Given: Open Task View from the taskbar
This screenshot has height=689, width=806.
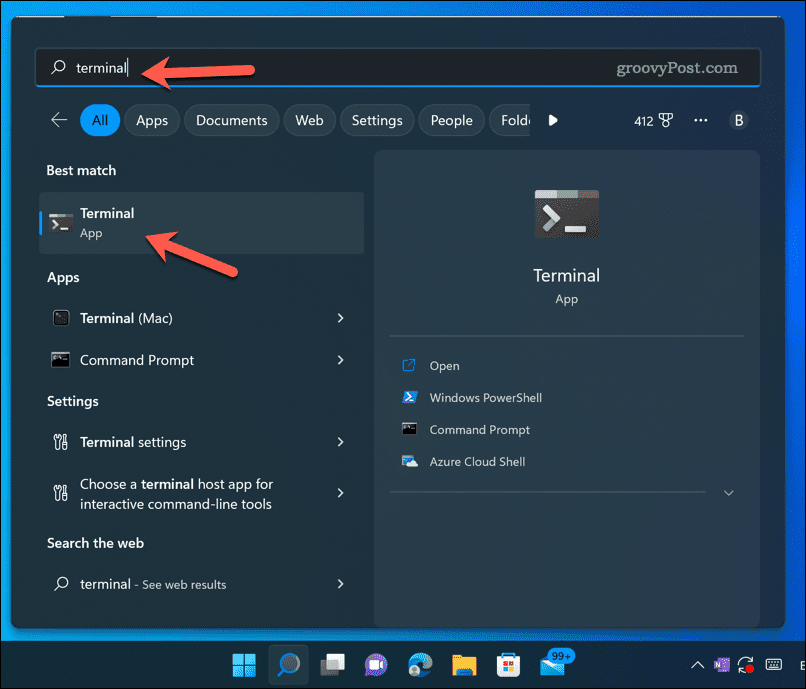Looking at the screenshot, I should point(332,665).
